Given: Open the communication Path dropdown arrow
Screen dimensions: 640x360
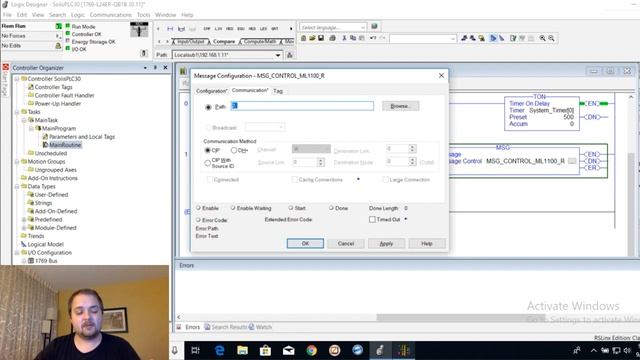Looking at the screenshot, I should pyautogui.click(x=278, y=55).
